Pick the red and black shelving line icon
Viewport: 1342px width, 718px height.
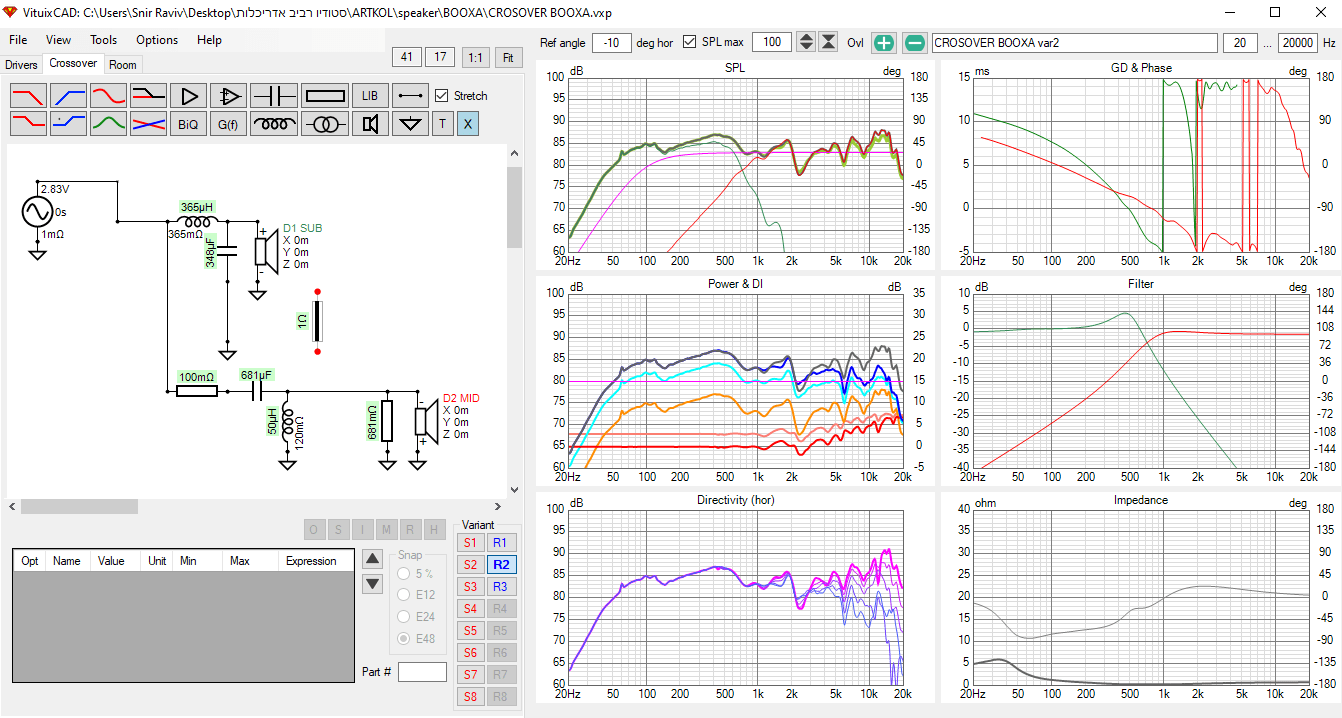click(x=148, y=96)
